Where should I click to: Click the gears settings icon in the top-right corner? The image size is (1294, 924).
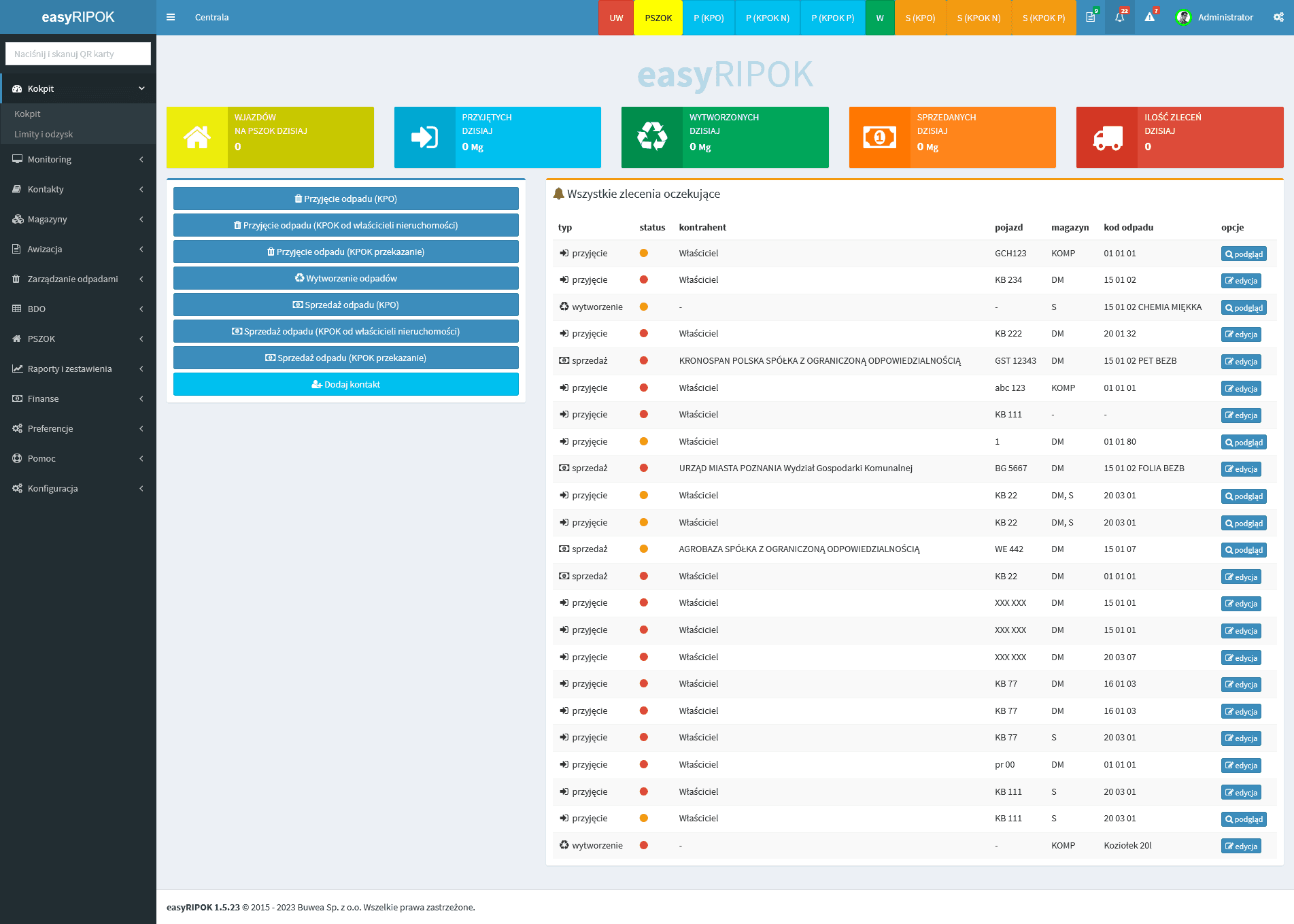1278,17
